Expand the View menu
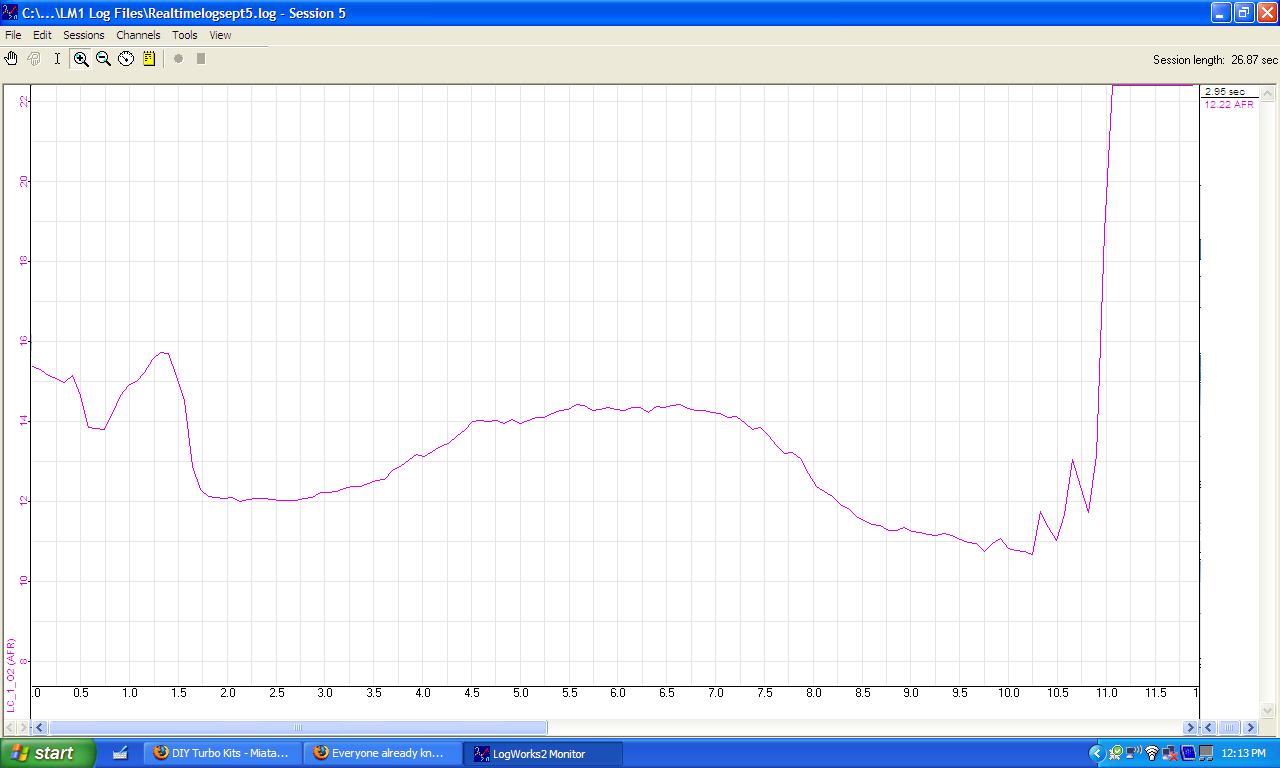Viewport: 1280px width, 768px height. (x=220, y=35)
